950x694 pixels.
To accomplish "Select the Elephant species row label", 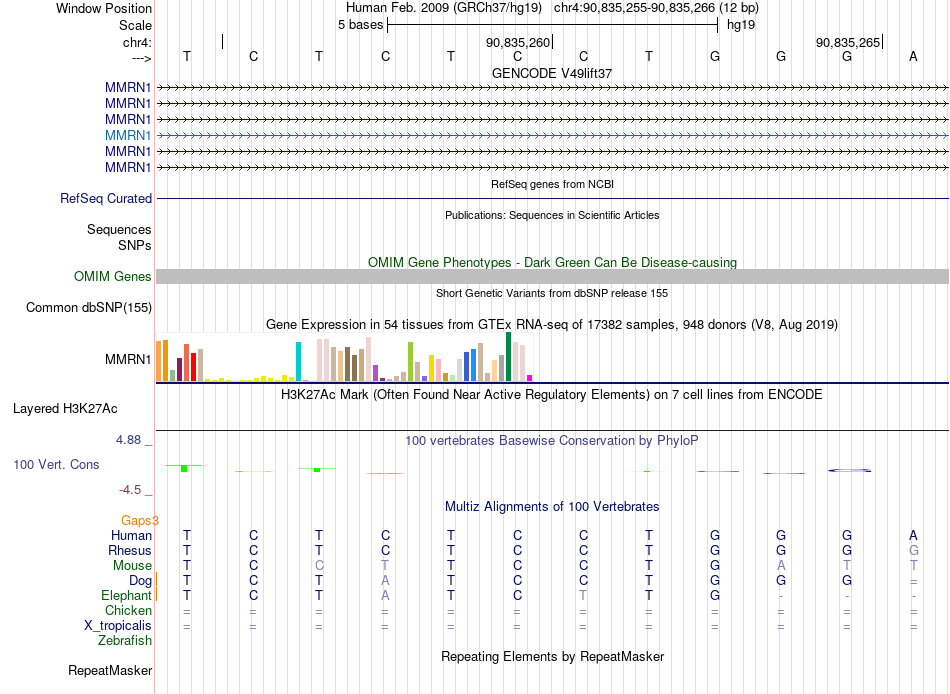I will pos(126,595).
